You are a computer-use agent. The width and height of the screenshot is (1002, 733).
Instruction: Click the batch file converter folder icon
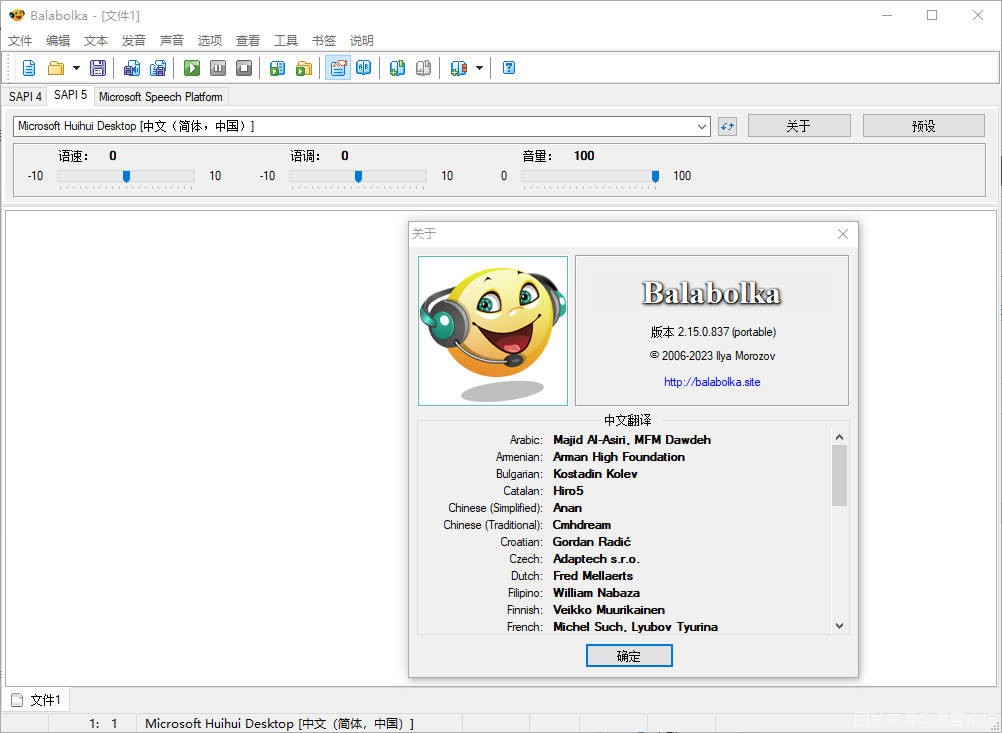pyautogui.click(x=304, y=68)
